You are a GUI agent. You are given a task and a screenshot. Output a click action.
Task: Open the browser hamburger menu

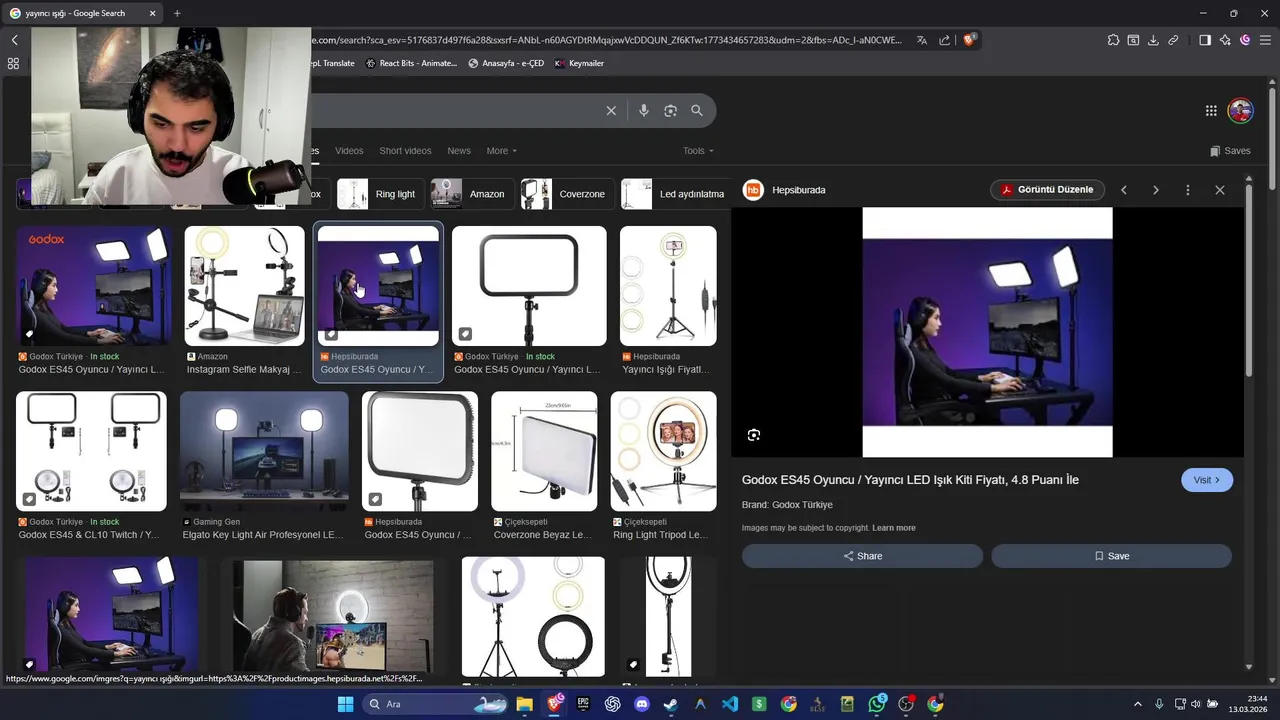[1265, 40]
